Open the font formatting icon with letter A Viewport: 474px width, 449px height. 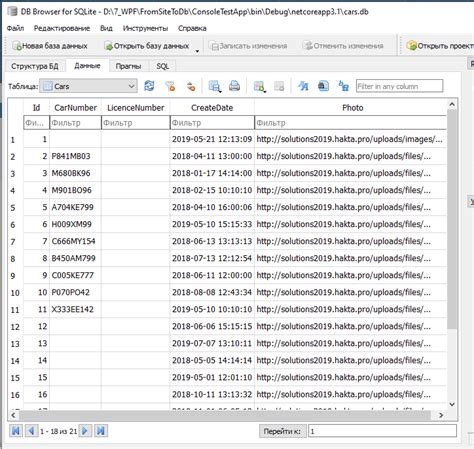(303, 86)
